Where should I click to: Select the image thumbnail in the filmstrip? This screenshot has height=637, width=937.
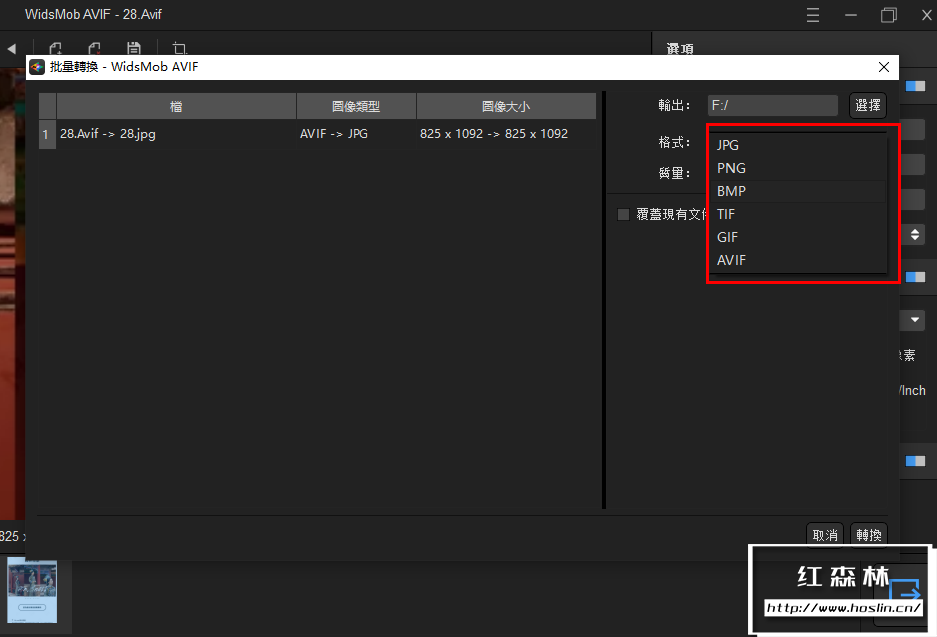click(32, 590)
